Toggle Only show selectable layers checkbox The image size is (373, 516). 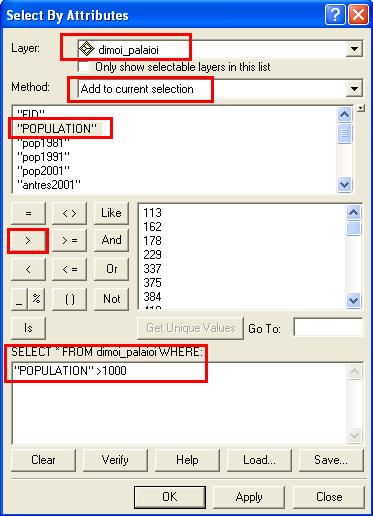pos(84,67)
